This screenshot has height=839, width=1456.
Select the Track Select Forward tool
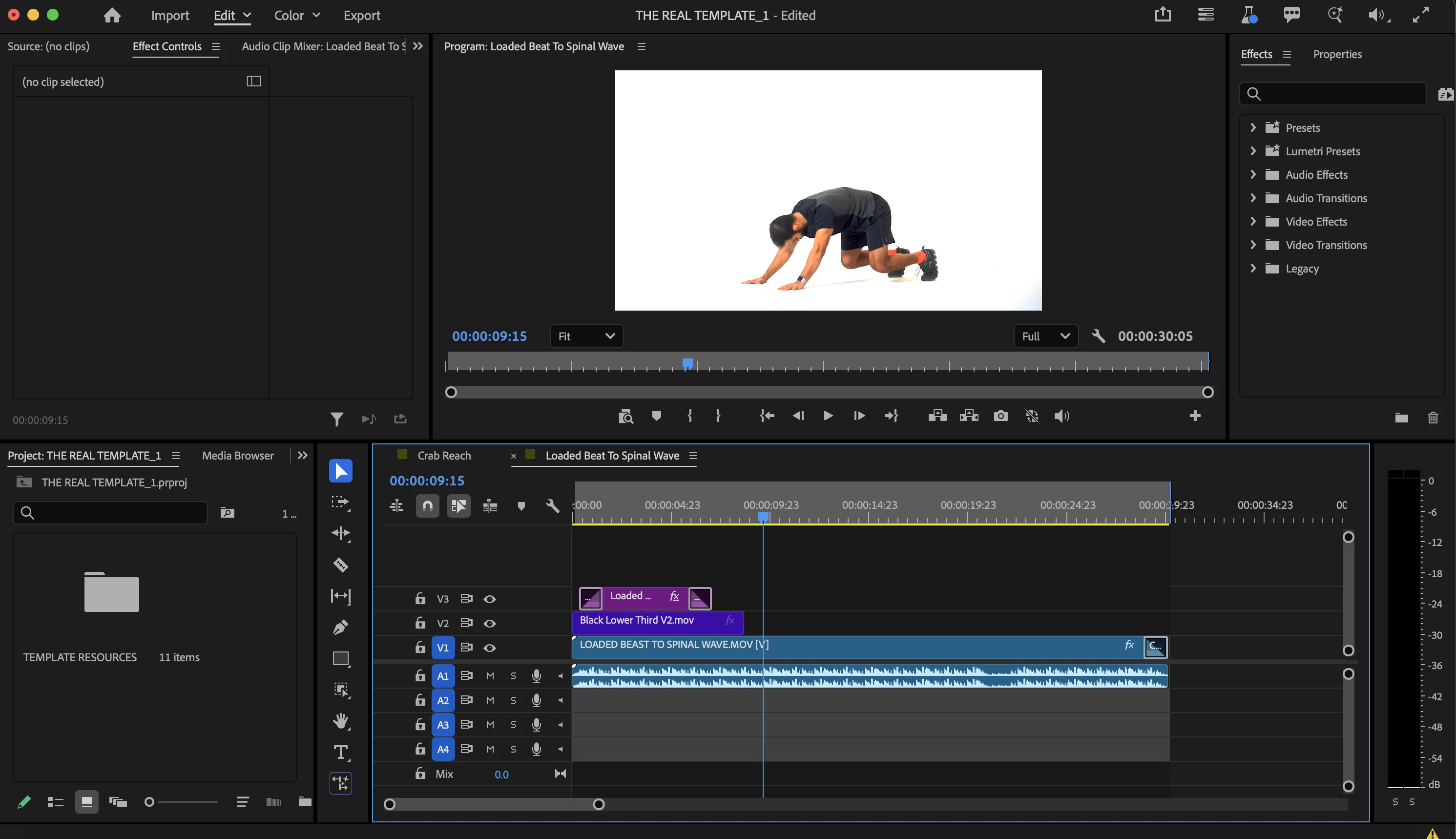[x=340, y=502]
